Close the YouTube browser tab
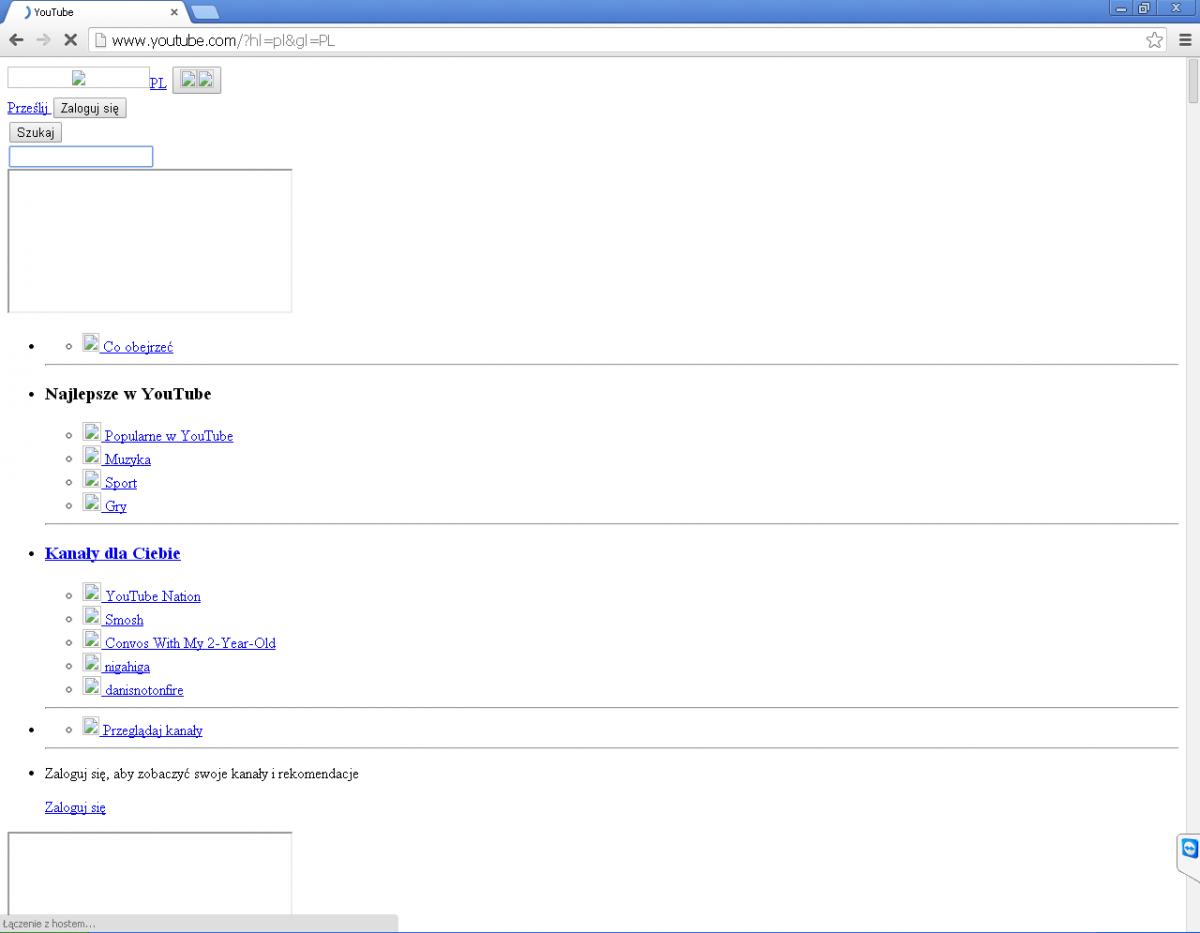The image size is (1200, 933). [x=174, y=12]
